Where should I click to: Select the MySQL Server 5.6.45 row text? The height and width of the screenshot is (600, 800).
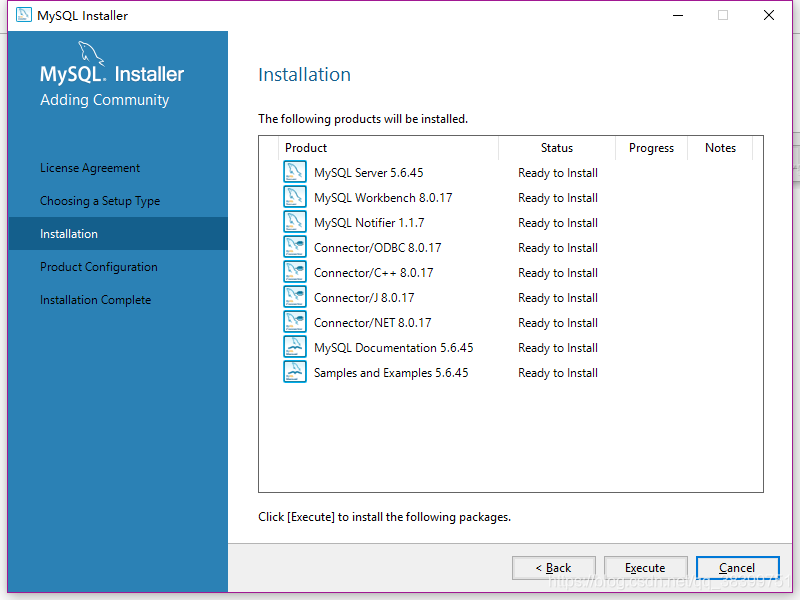point(368,173)
